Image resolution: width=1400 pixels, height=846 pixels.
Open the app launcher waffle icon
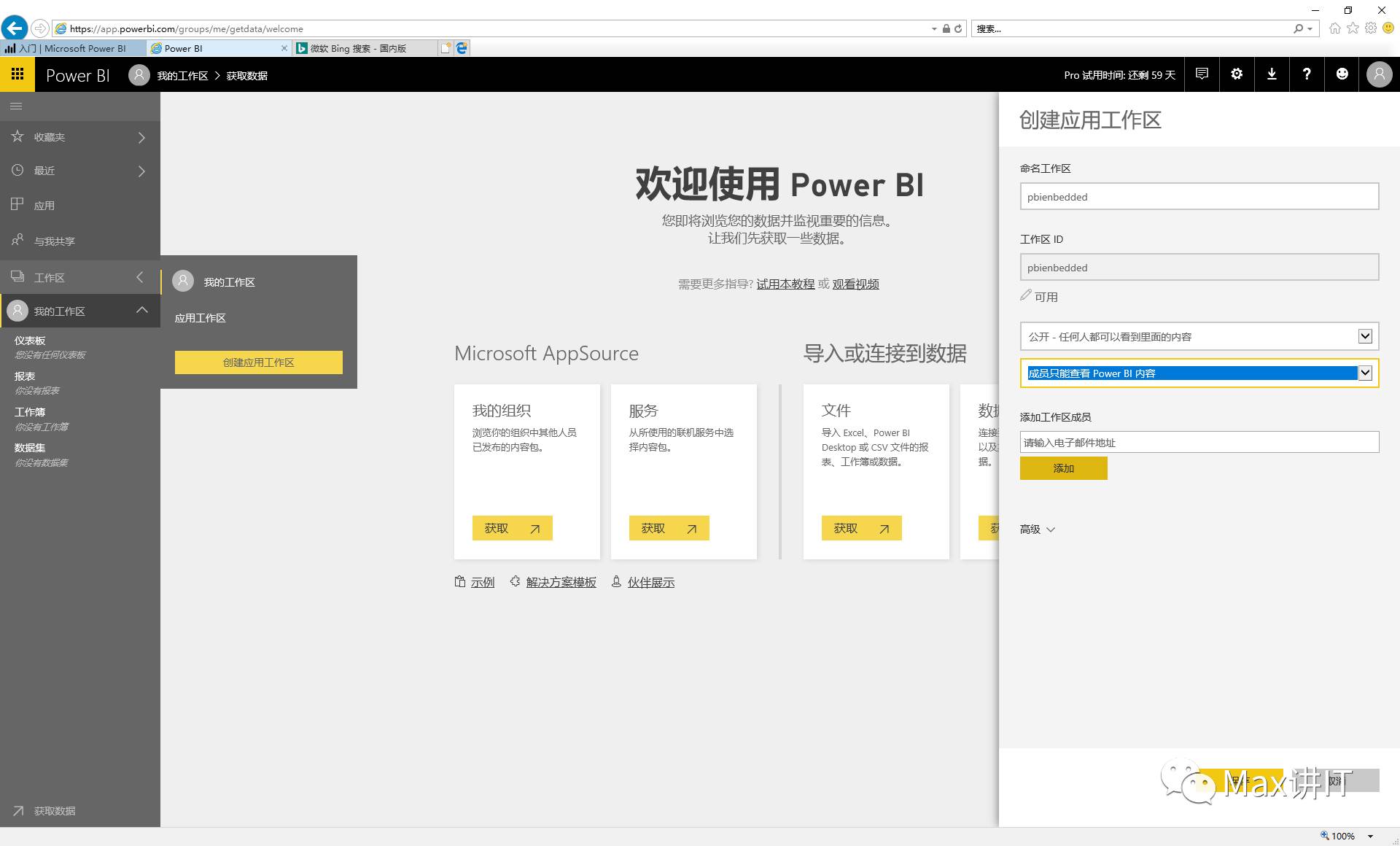17,74
